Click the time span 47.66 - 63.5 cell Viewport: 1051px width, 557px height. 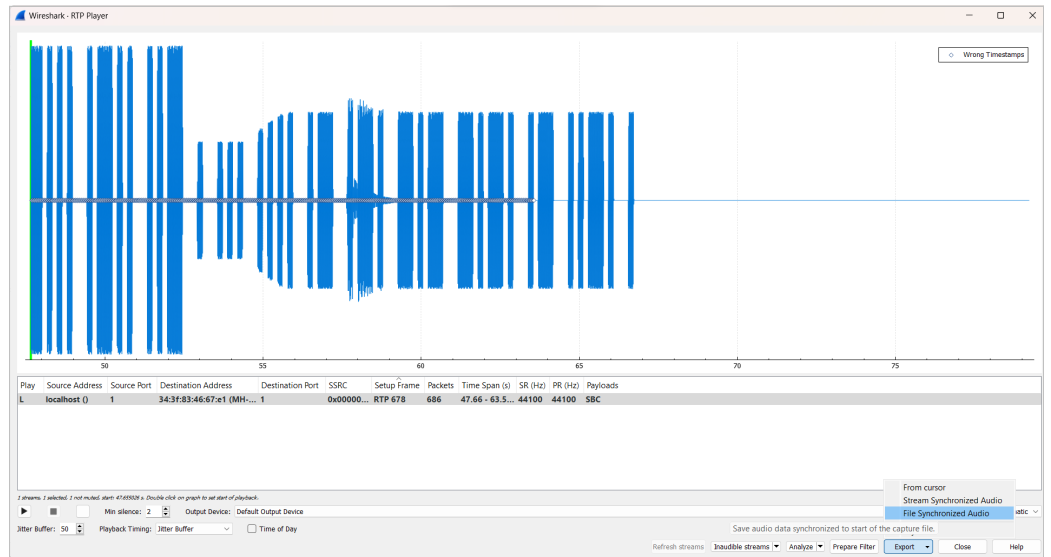pos(486,399)
